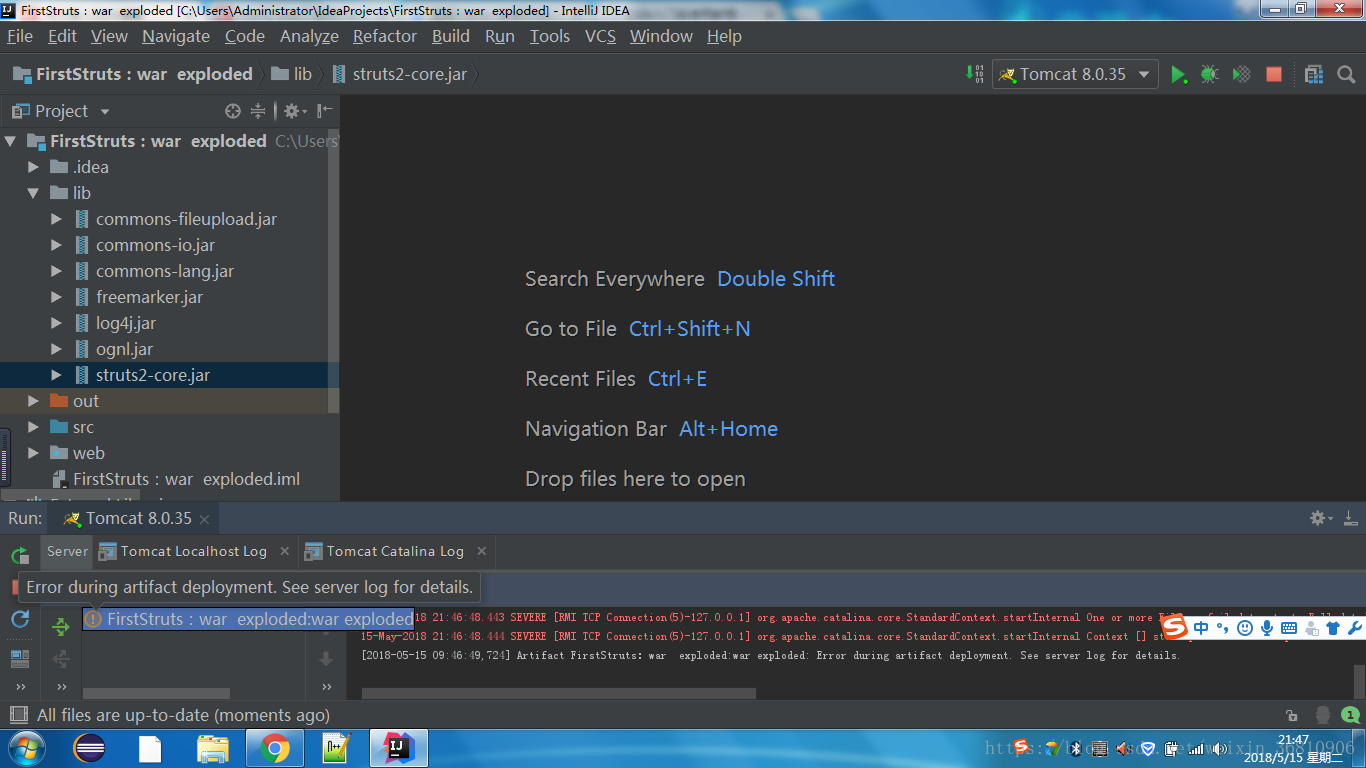
Task: Open the Refactor menu
Action: pos(385,36)
